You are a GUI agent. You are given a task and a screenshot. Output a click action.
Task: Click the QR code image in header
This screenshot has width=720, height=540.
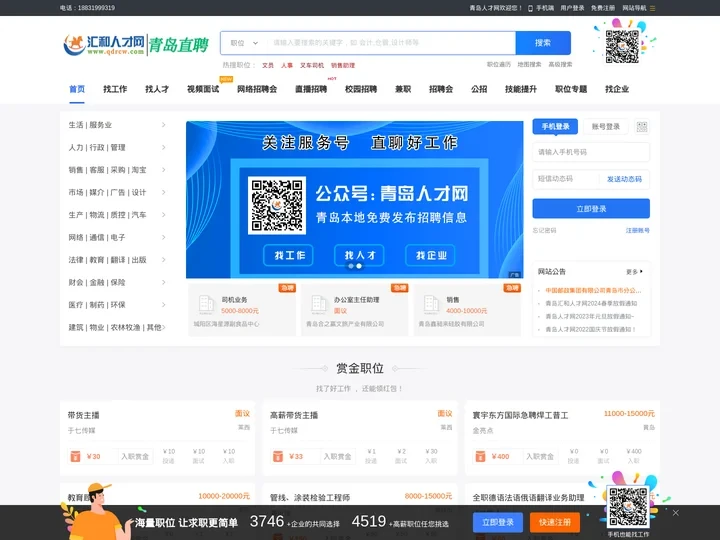[622, 46]
